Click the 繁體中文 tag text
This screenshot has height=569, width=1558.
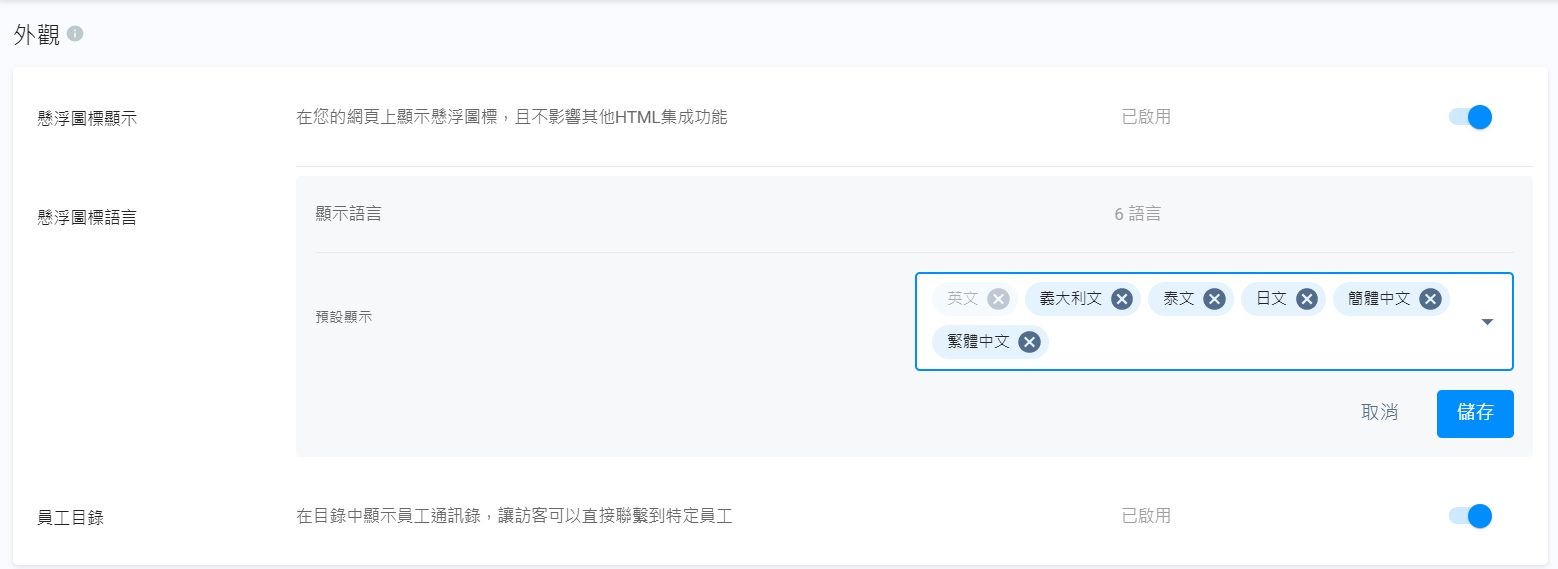point(978,342)
